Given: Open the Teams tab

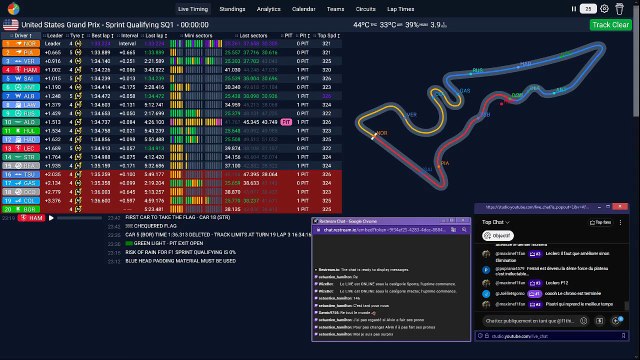Looking at the screenshot, I should tap(336, 9).
